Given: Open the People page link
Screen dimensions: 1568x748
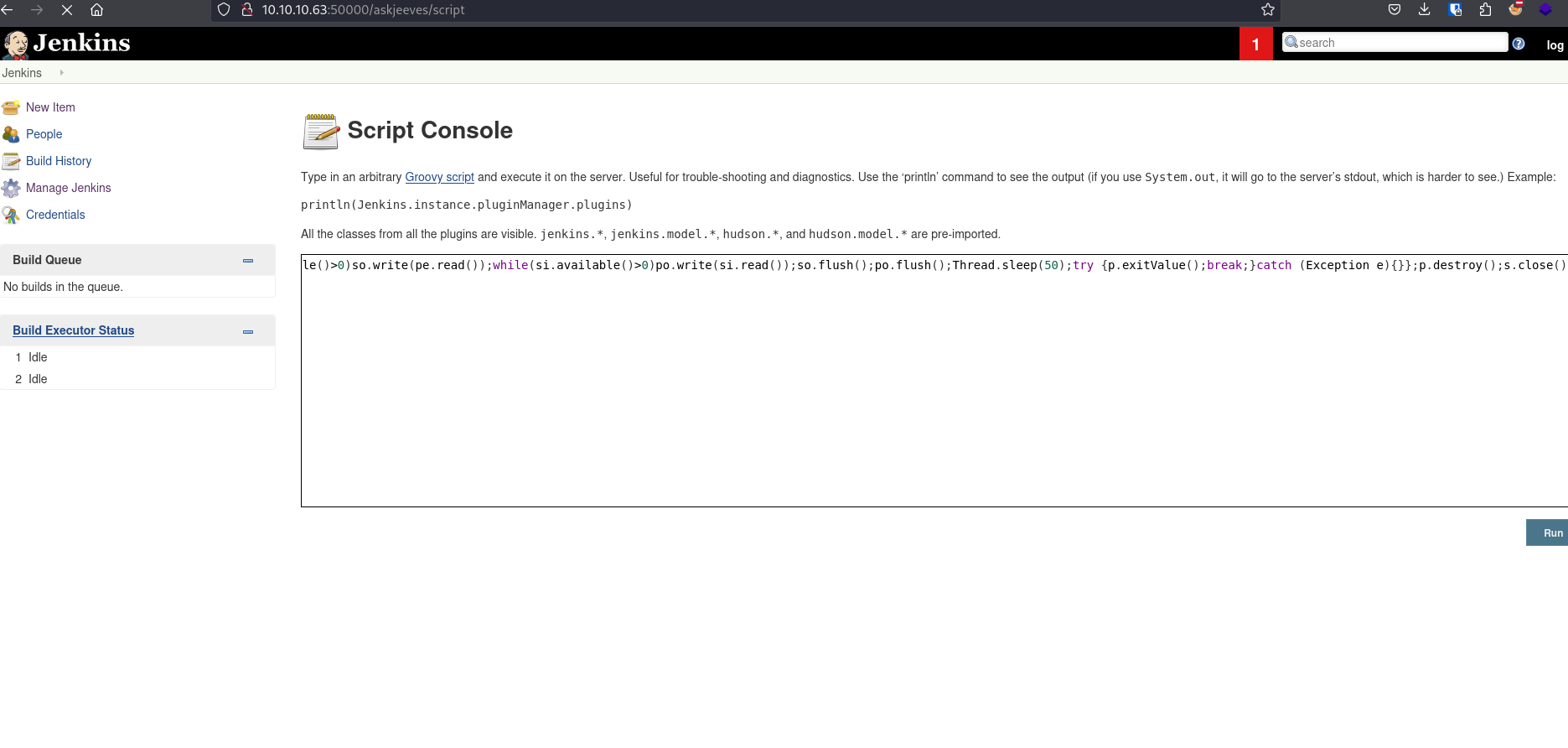Looking at the screenshot, I should [44, 134].
